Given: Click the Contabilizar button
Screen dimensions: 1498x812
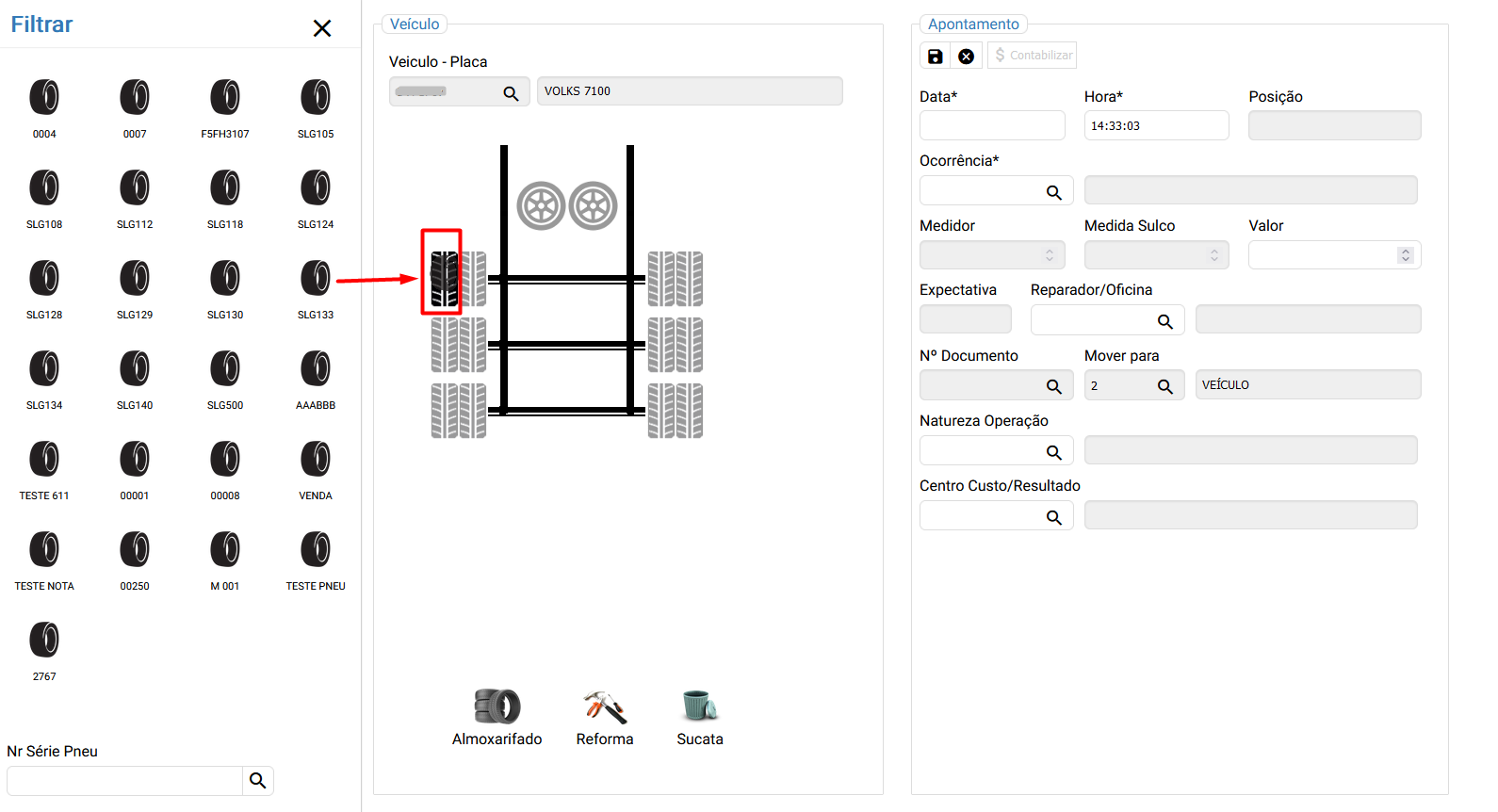Looking at the screenshot, I should pos(1033,56).
